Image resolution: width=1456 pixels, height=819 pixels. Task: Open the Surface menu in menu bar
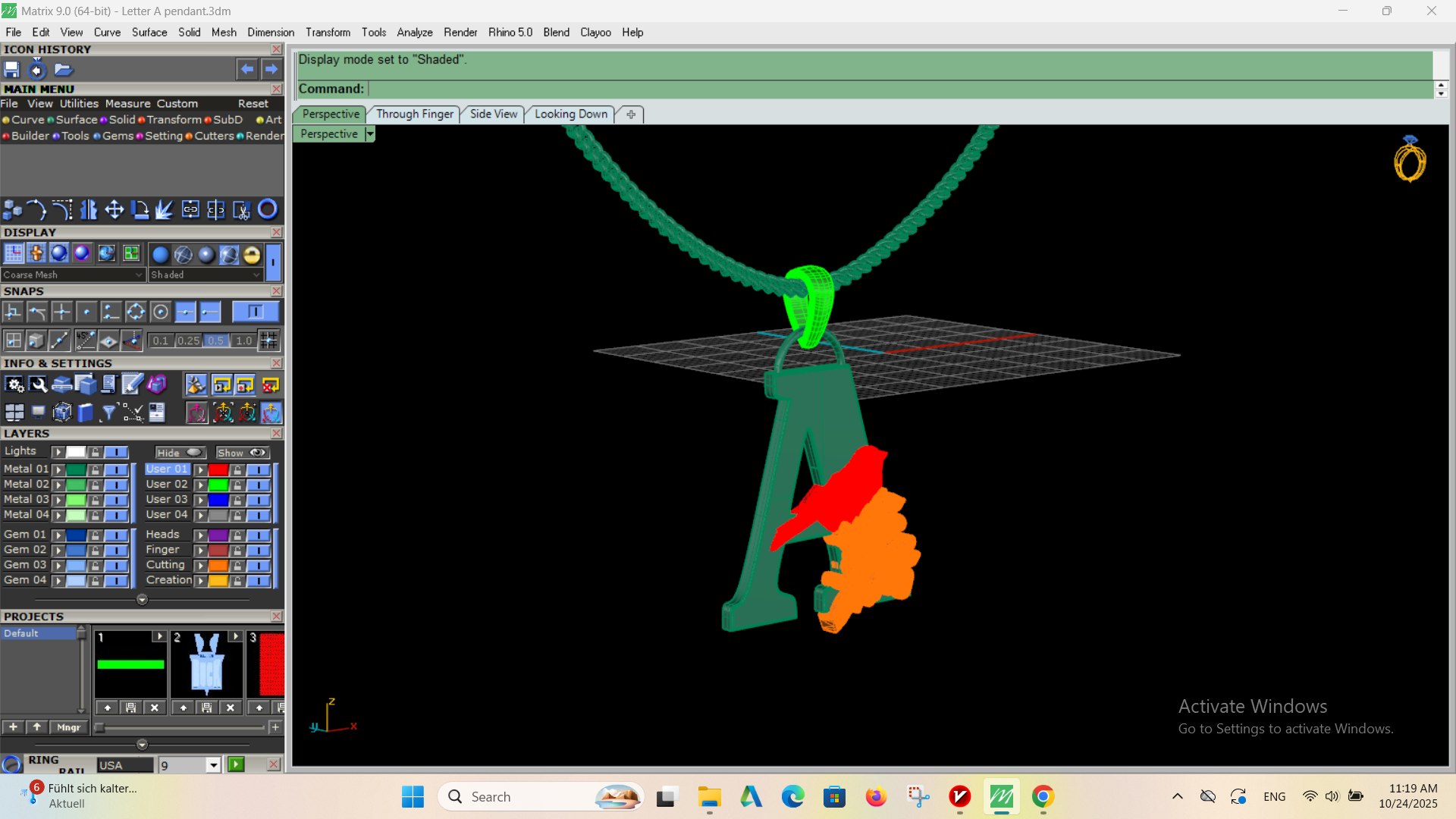149,33
